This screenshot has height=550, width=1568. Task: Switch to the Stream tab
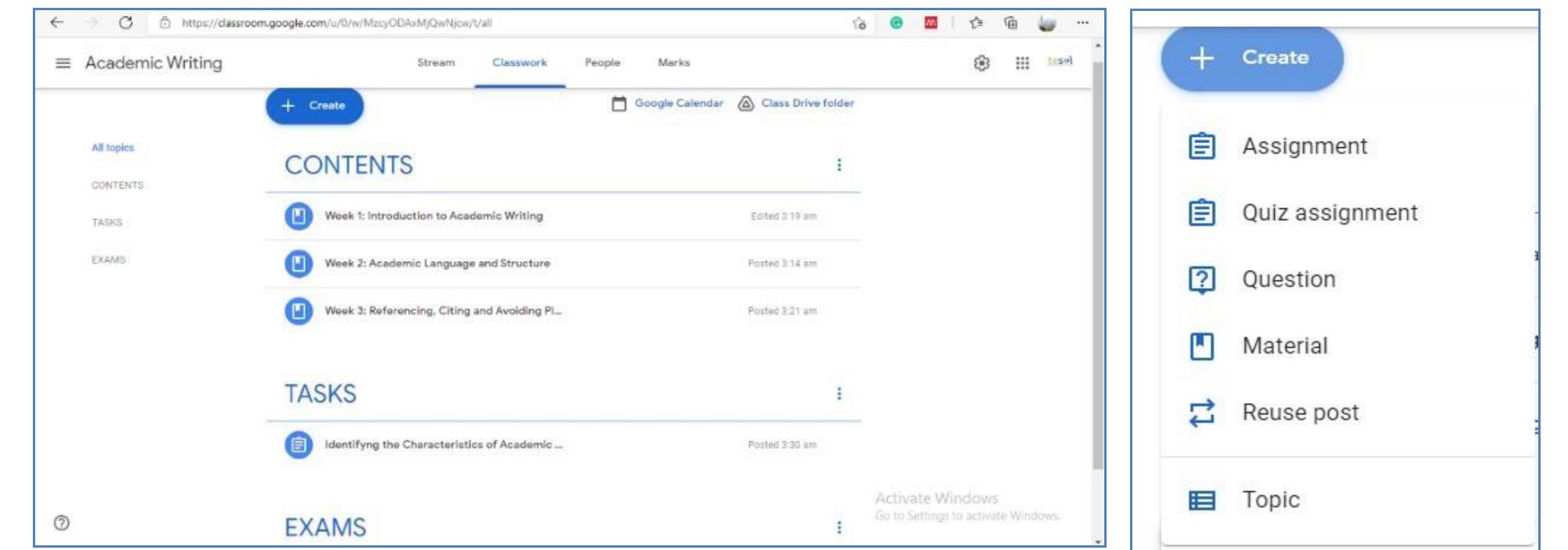(436, 63)
